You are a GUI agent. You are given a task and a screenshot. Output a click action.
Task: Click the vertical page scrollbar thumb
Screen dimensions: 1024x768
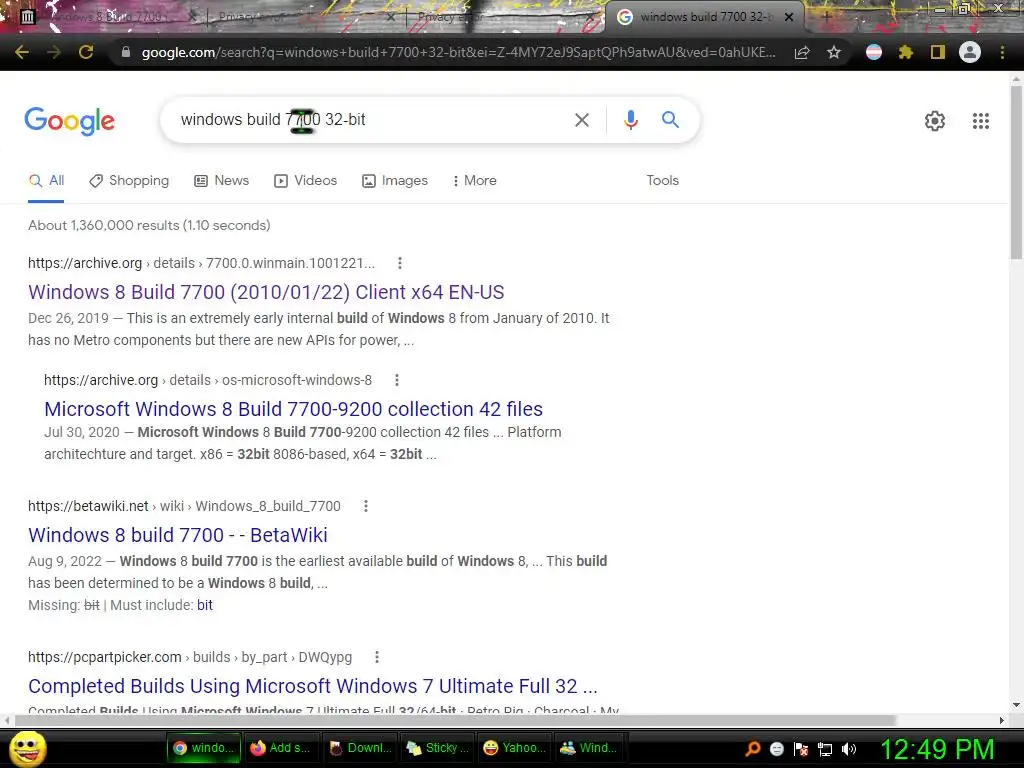pos(1016,173)
